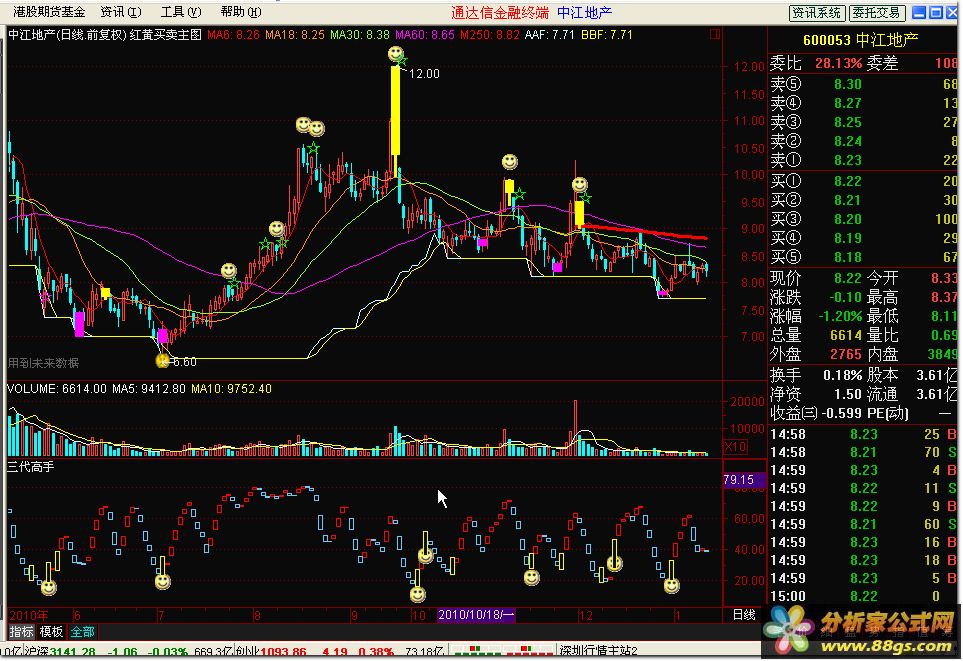Image resolution: width=963 pixels, height=661 pixels.
Task: Open the 帮助(H) menu
Action: (x=241, y=12)
